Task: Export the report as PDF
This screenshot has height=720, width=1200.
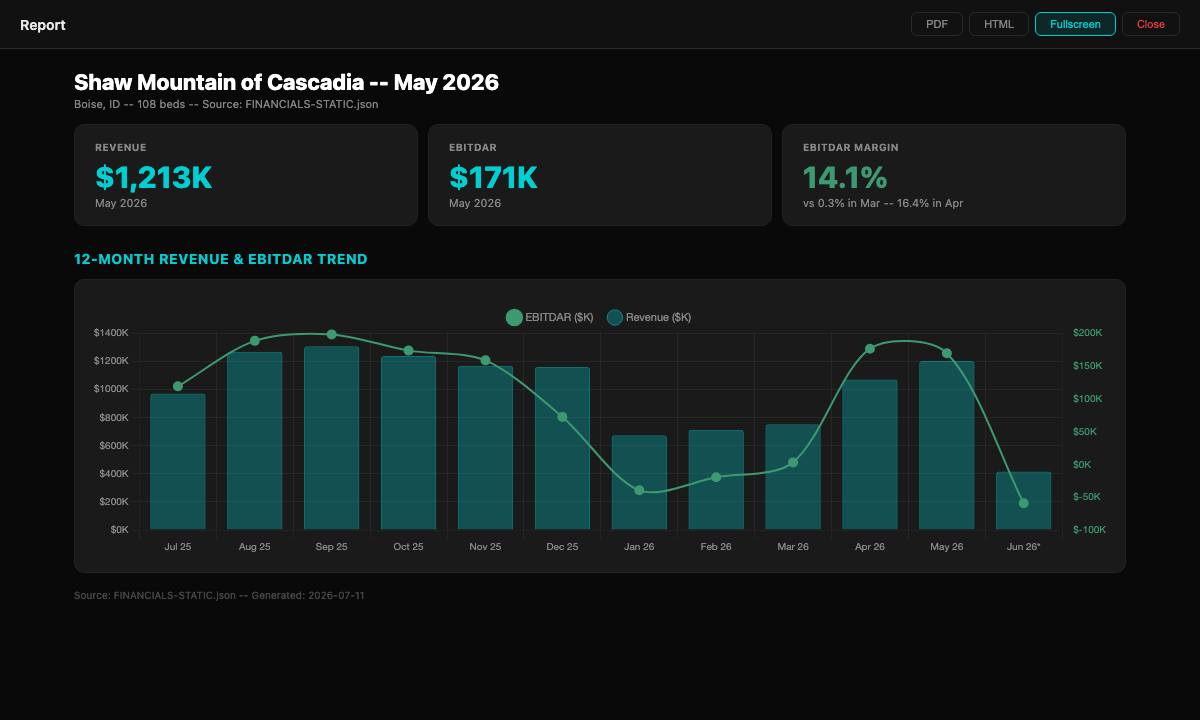Action: tap(937, 24)
